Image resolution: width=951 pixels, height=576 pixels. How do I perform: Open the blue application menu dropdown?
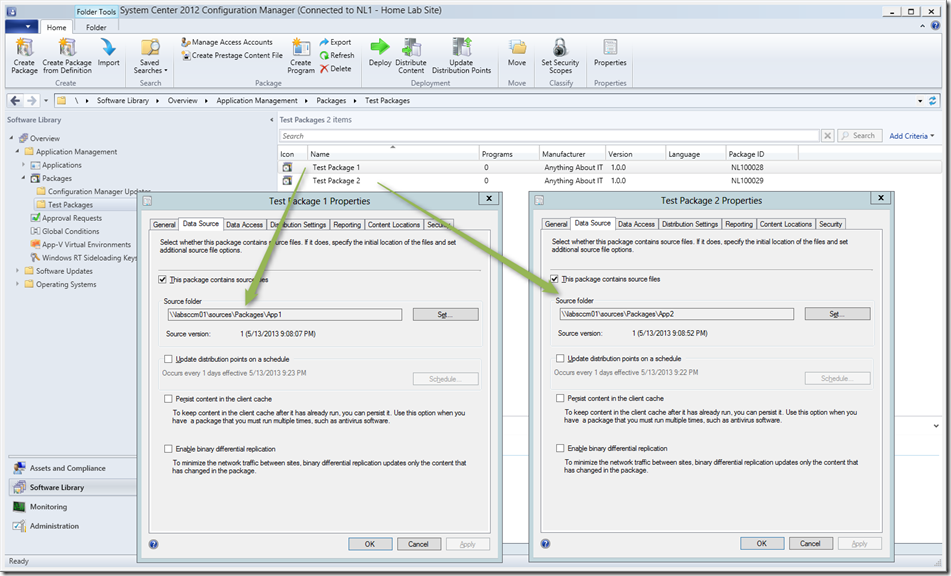pyautogui.click(x=21, y=27)
